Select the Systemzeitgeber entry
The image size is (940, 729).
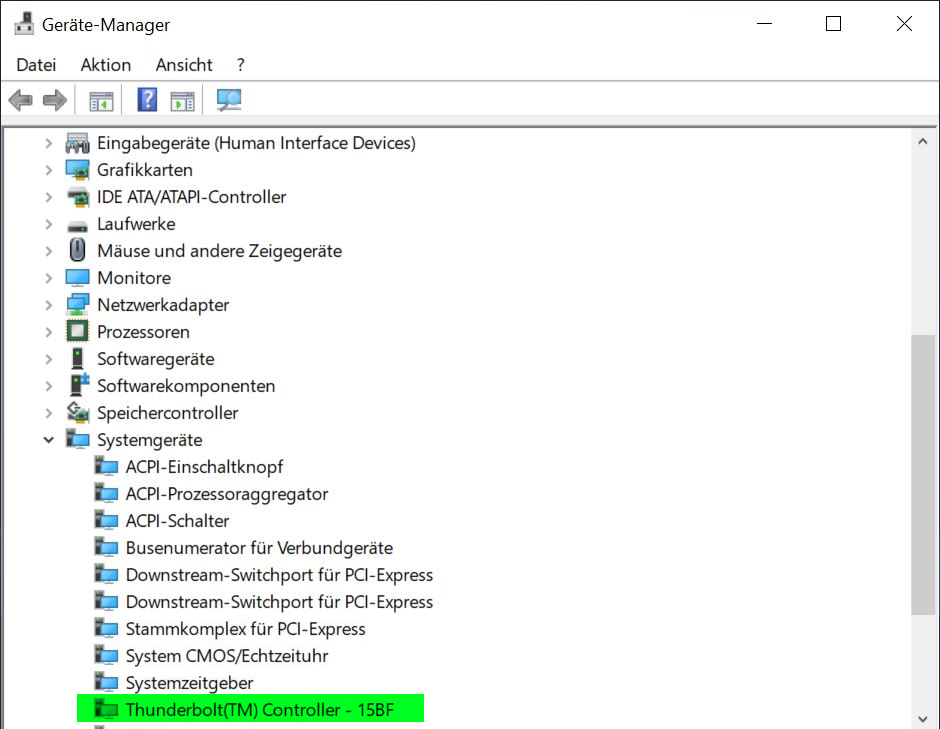click(x=189, y=683)
